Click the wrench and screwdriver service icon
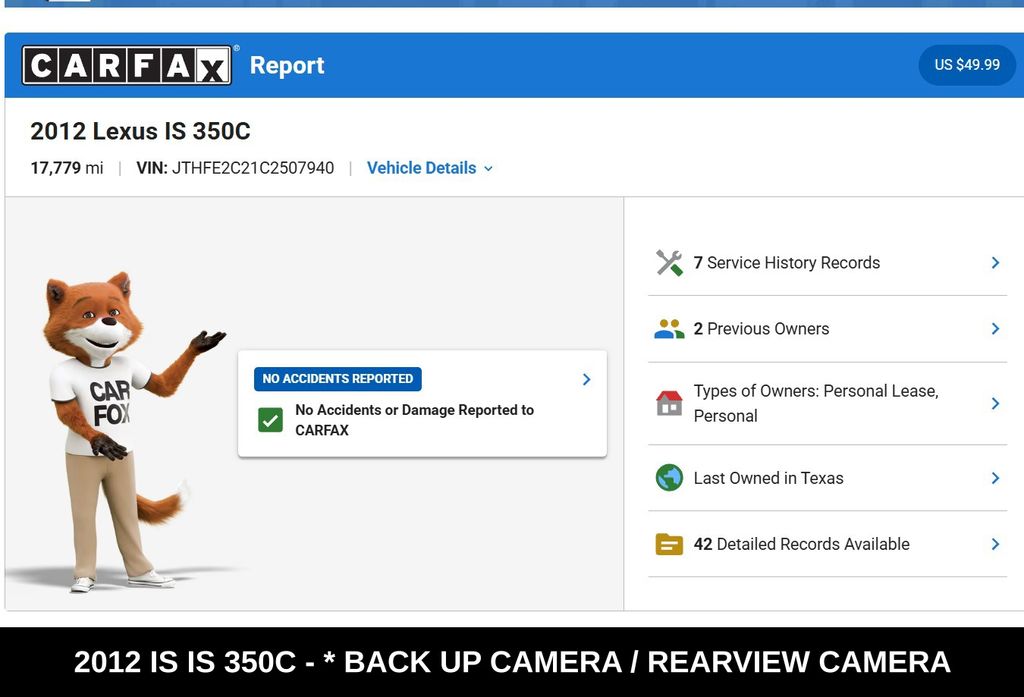Image resolution: width=1024 pixels, height=697 pixels. [x=669, y=263]
